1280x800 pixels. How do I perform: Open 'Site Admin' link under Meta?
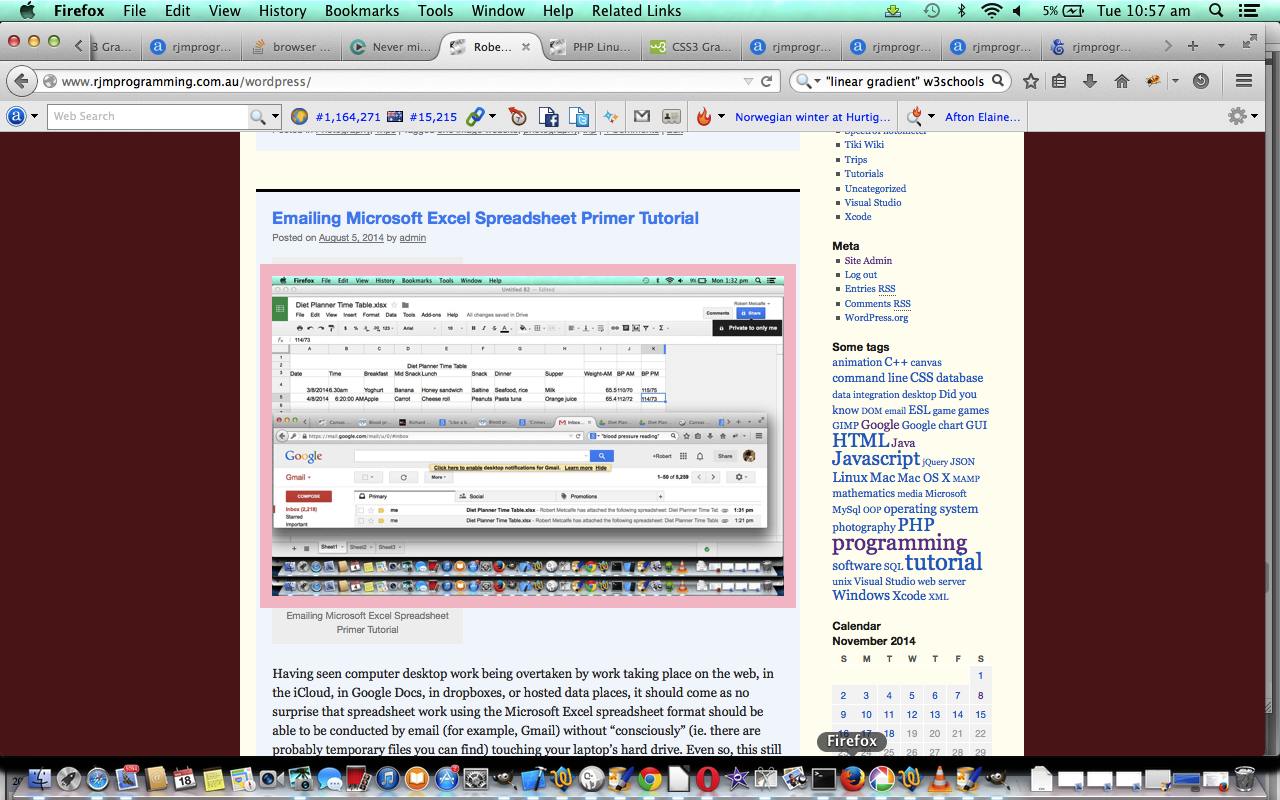(868, 261)
